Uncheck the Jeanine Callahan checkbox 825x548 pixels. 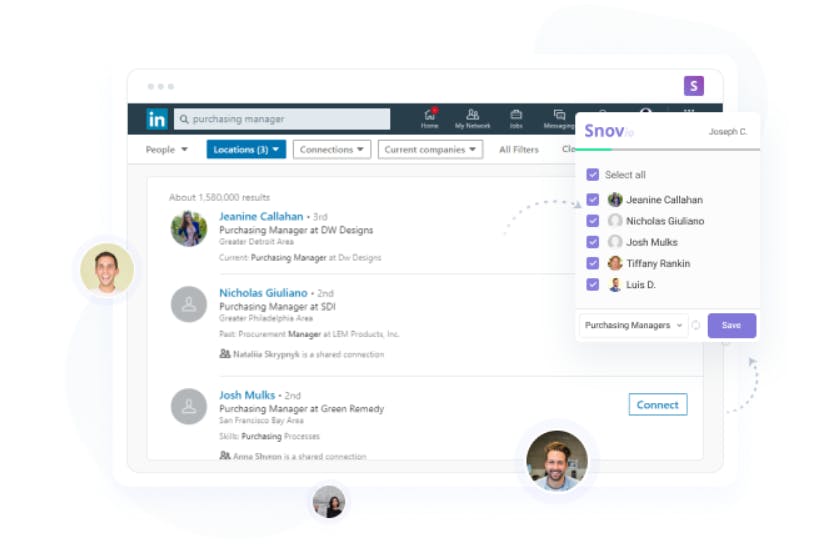point(592,200)
